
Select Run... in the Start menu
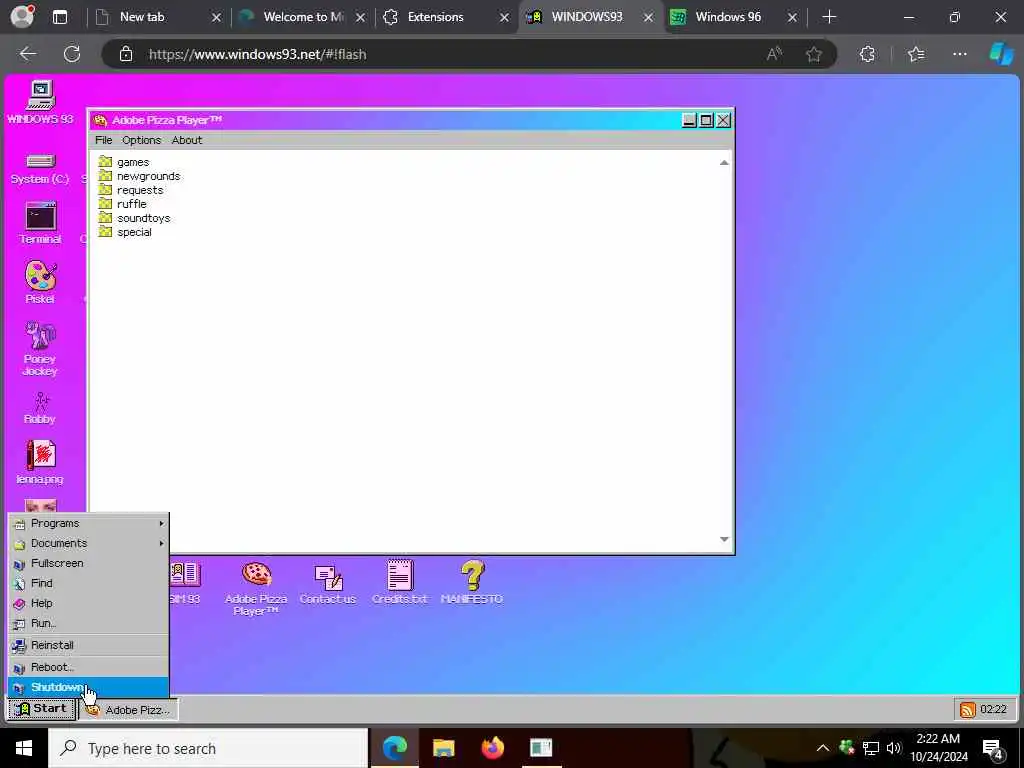tap(88, 623)
